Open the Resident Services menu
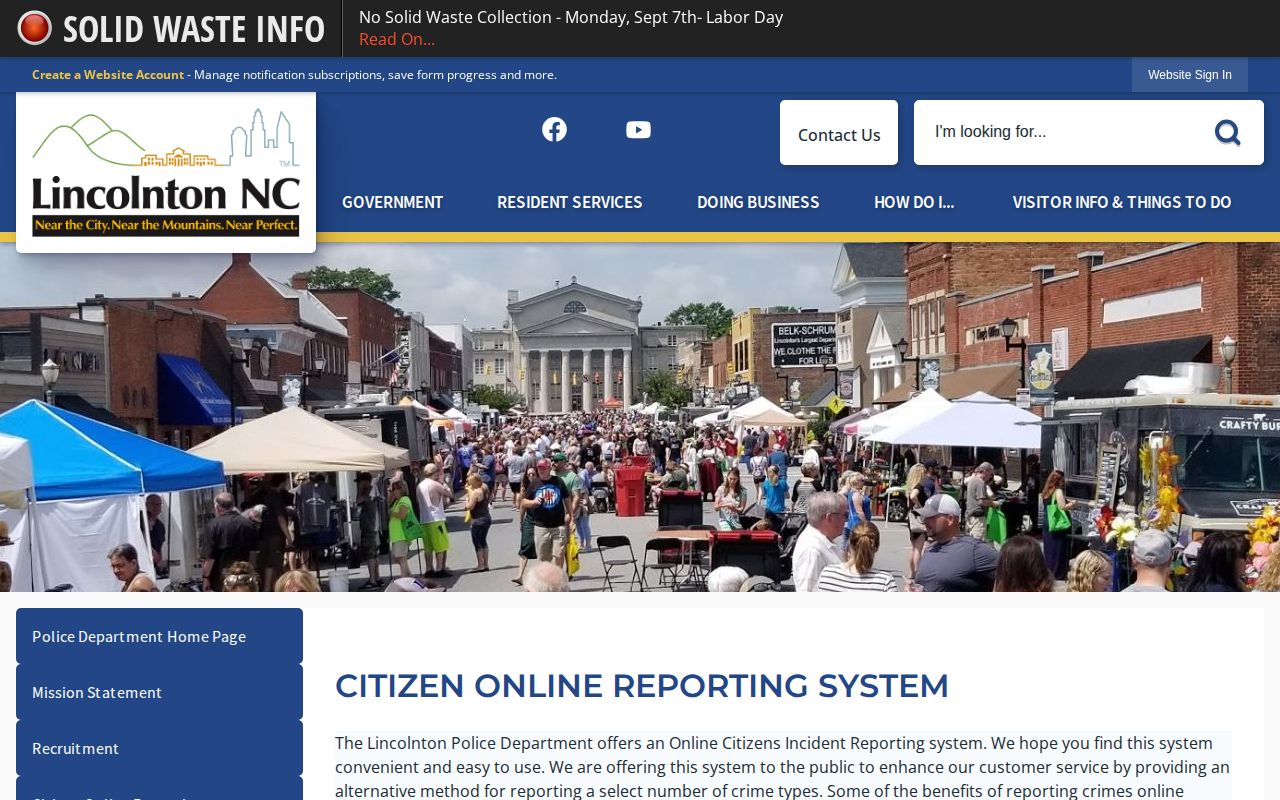Image resolution: width=1280 pixels, height=800 pixels. click(570, 202)
